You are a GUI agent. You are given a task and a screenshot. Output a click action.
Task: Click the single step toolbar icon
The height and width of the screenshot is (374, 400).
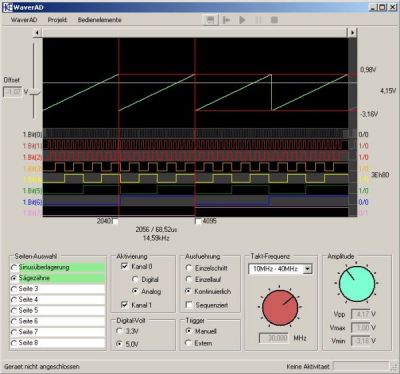pyautogui.click(x=226, y=20)
